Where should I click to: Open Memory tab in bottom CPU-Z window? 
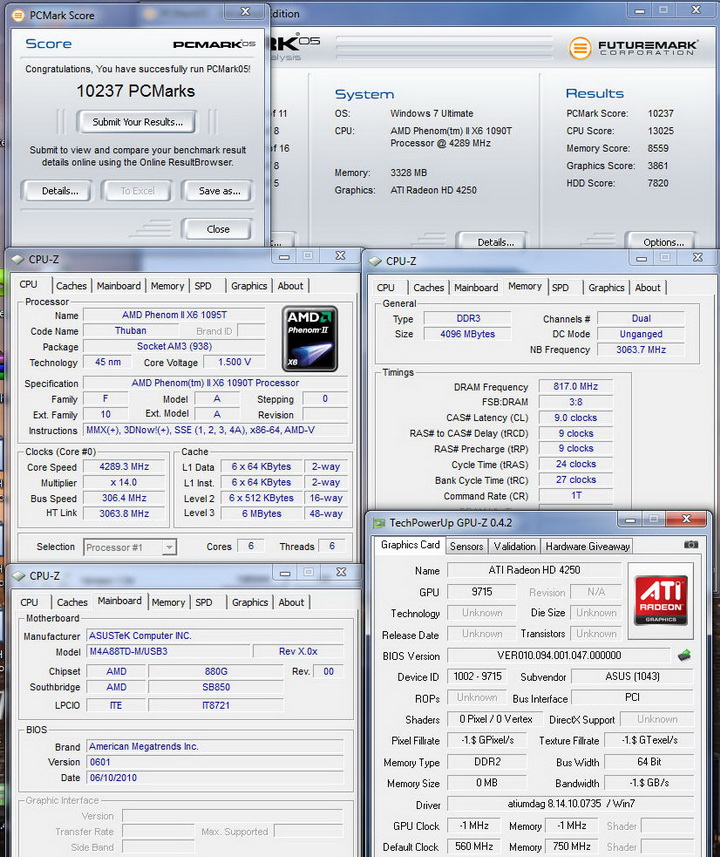[x=168, y=602]
